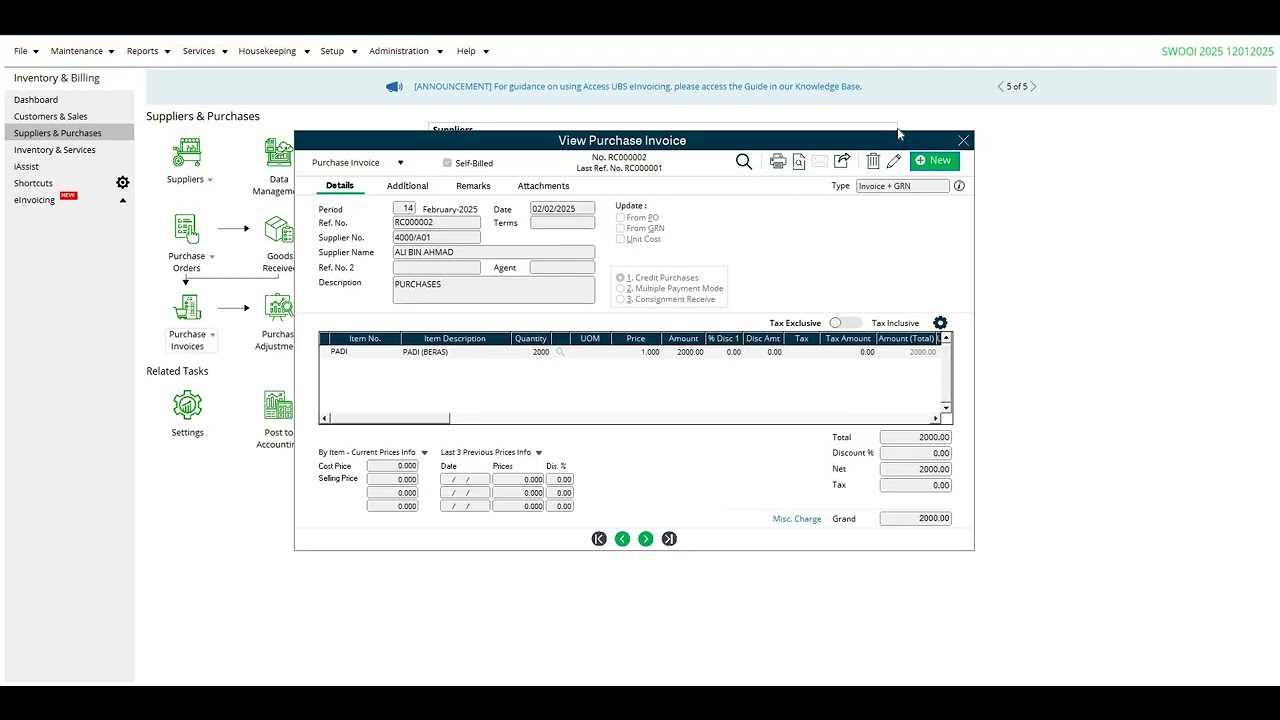Click the edit pencil icon
The height and width of the screenshot is (720, 1280).
coord(894,161)
